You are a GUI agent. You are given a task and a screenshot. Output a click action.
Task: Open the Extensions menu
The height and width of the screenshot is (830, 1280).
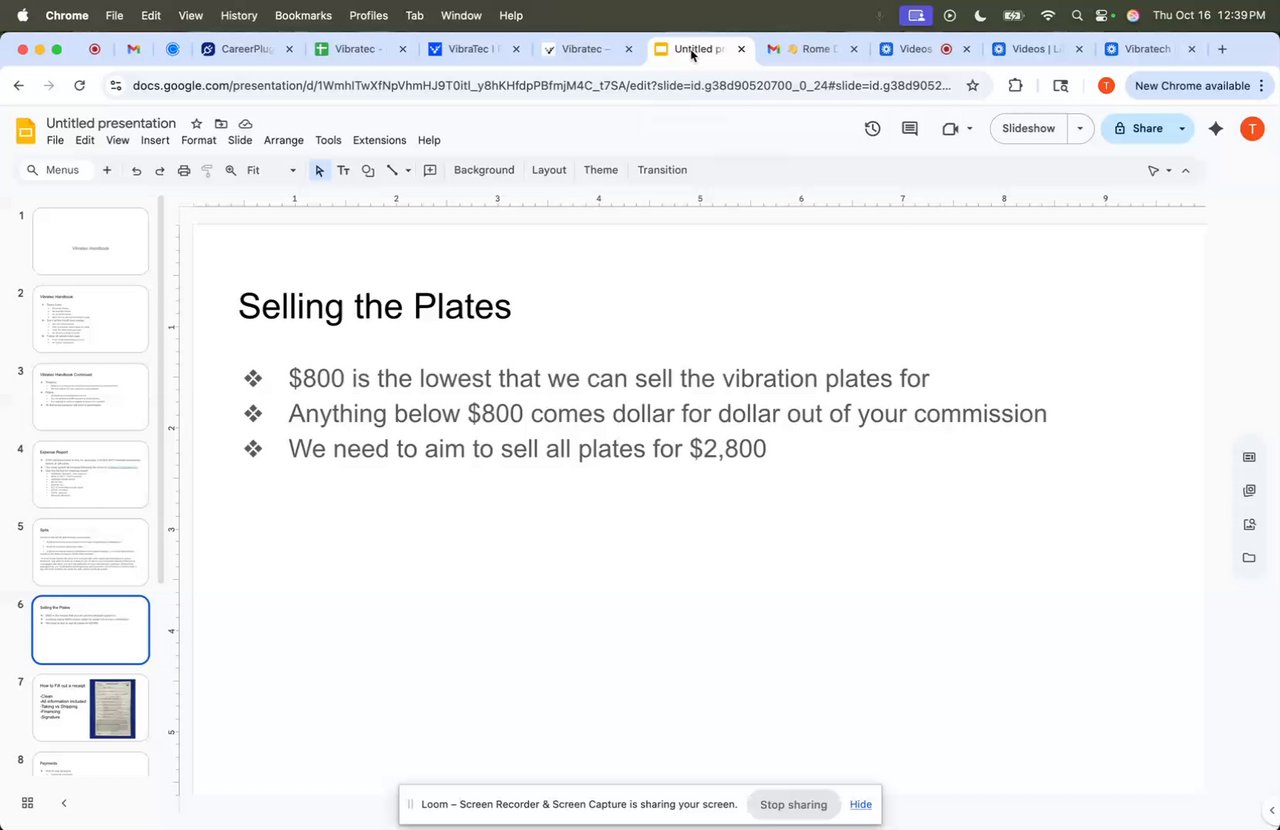click(x=379, y=141)
